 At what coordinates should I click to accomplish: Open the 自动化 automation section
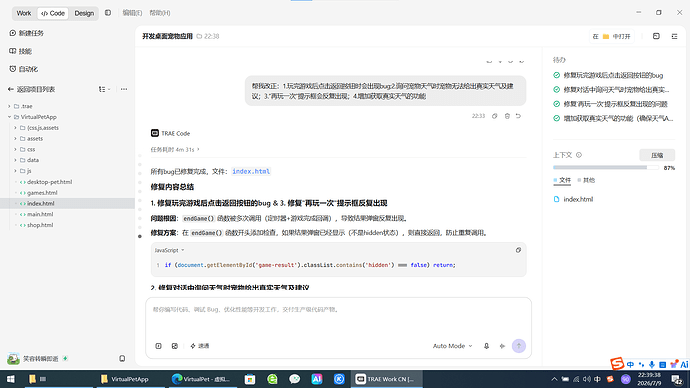coord(23,69)
